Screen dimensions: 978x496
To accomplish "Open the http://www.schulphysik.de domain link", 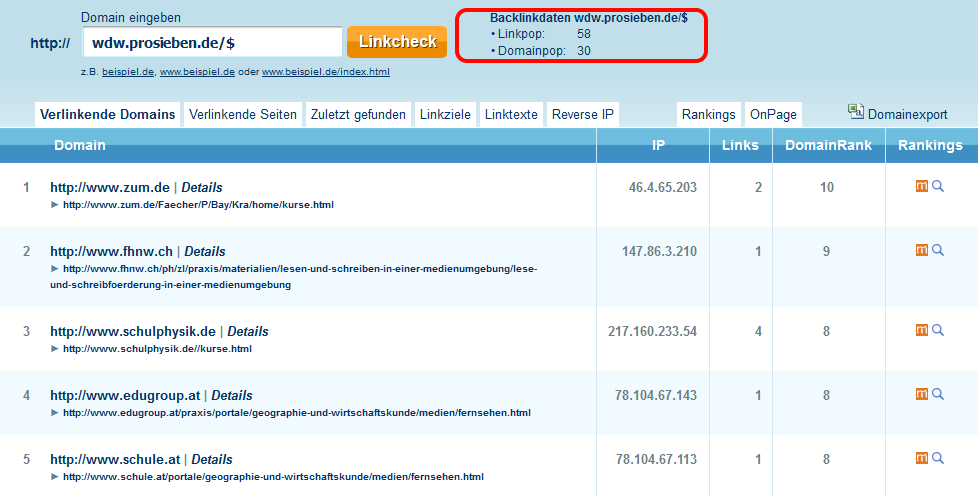I will [x=133, y=331].
